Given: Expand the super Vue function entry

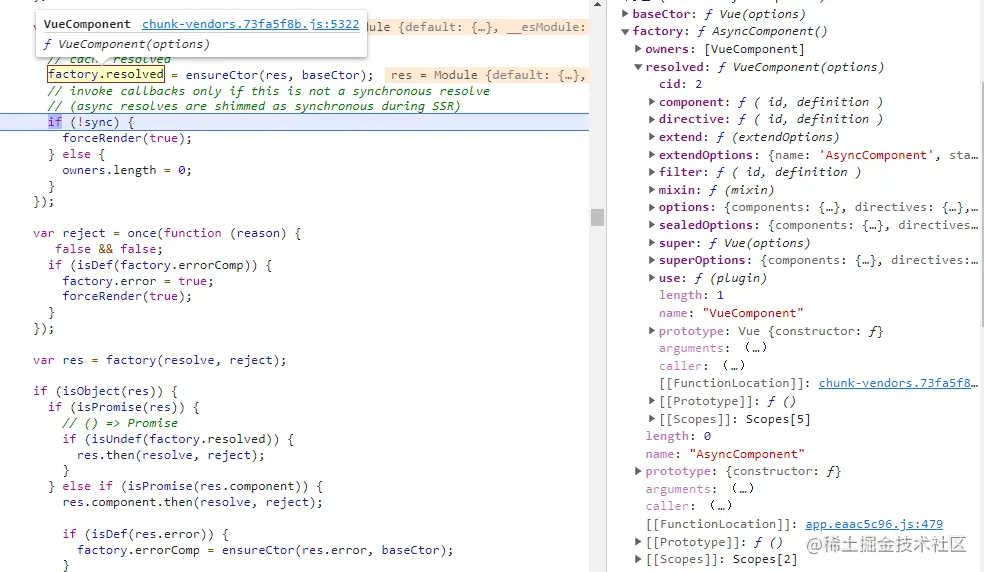Looking at the screenshot, I should pyautogui.click(x=651, y=242).
